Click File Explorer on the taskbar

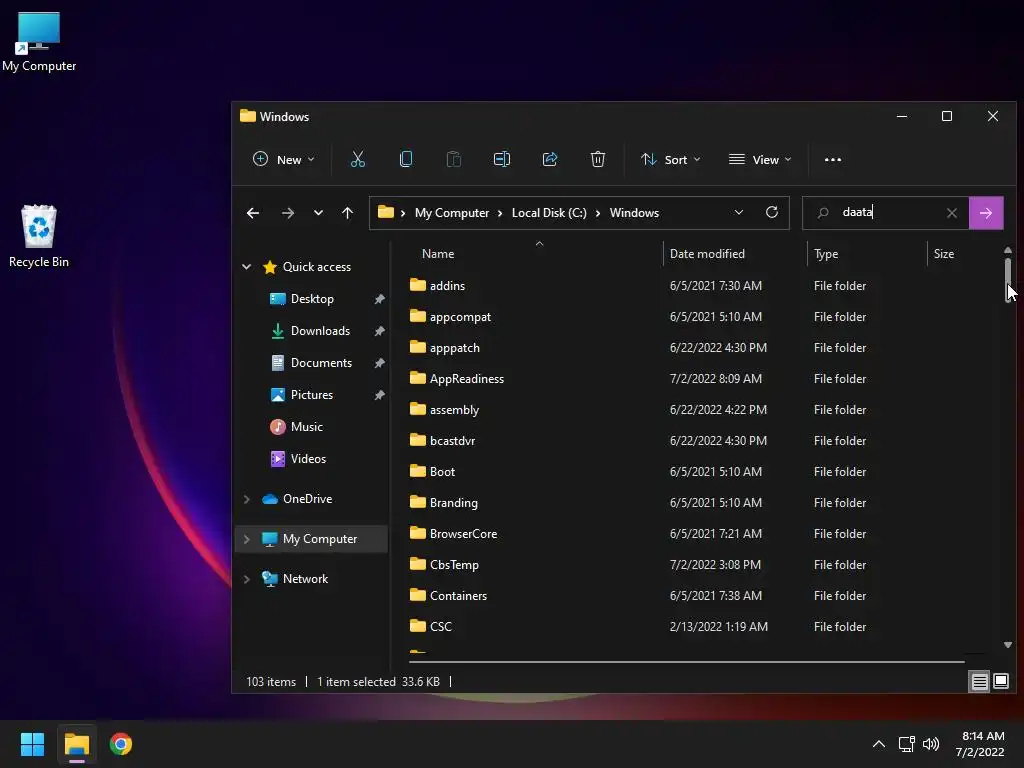[76, 744]
